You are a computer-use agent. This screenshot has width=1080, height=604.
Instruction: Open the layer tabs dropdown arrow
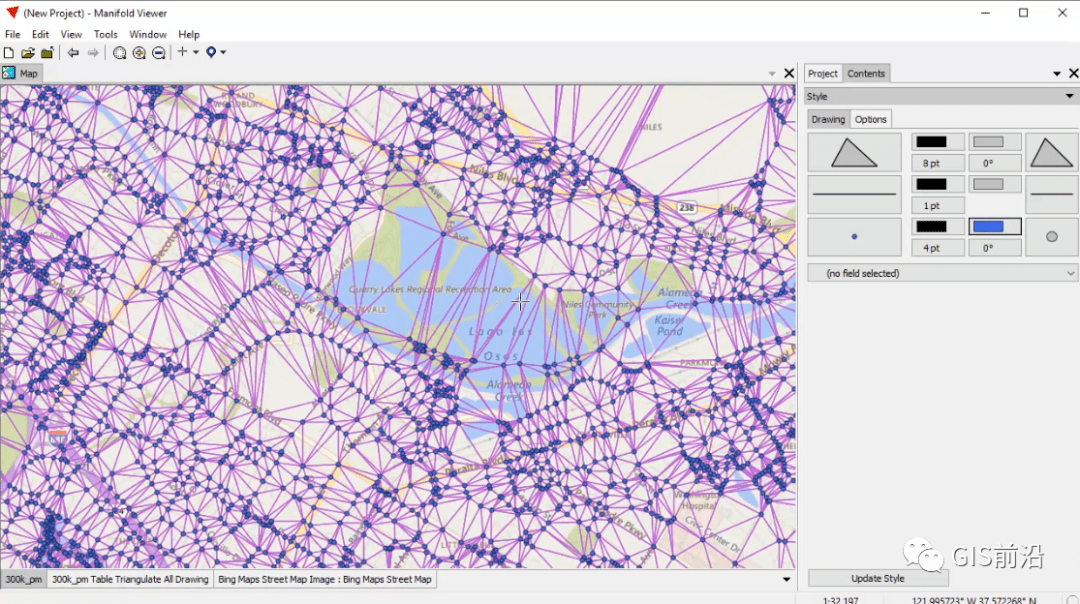(x=786, y=579)
